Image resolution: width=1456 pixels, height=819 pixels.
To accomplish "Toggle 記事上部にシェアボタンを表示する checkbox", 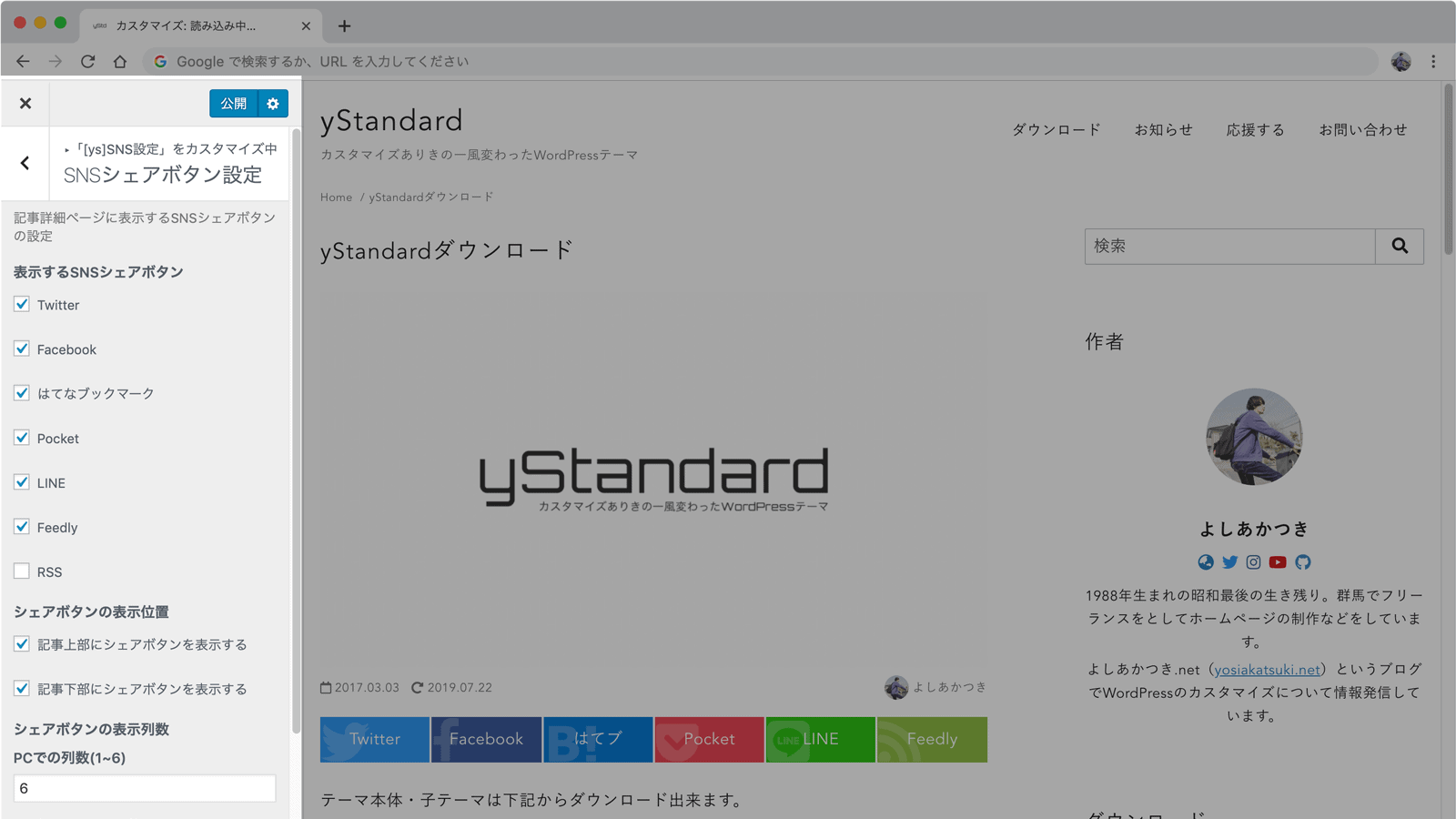I will click(22, 644).
